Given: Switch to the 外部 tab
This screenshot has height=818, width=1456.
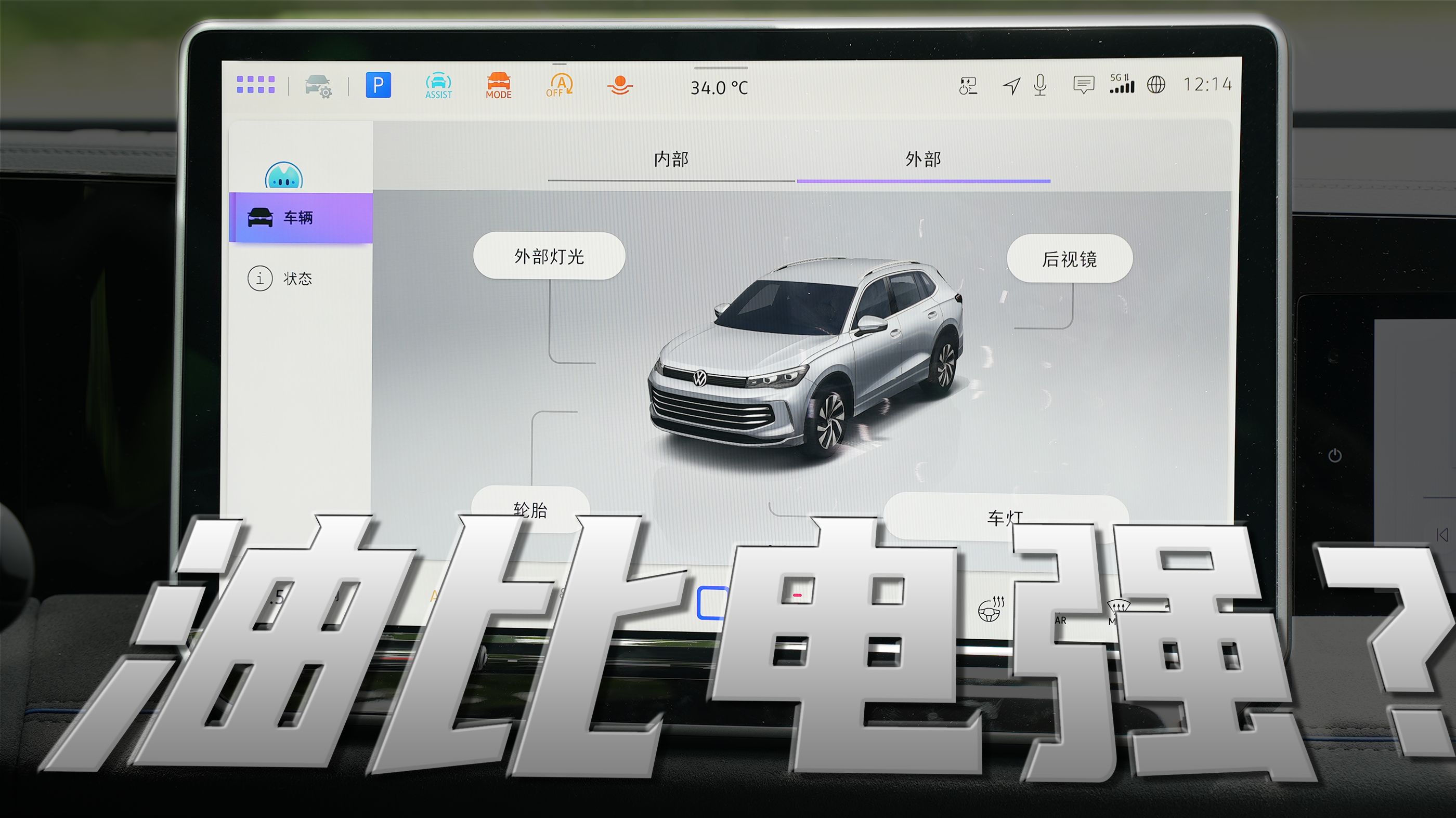Looking at the screenshot, I should tap(924, 160).
